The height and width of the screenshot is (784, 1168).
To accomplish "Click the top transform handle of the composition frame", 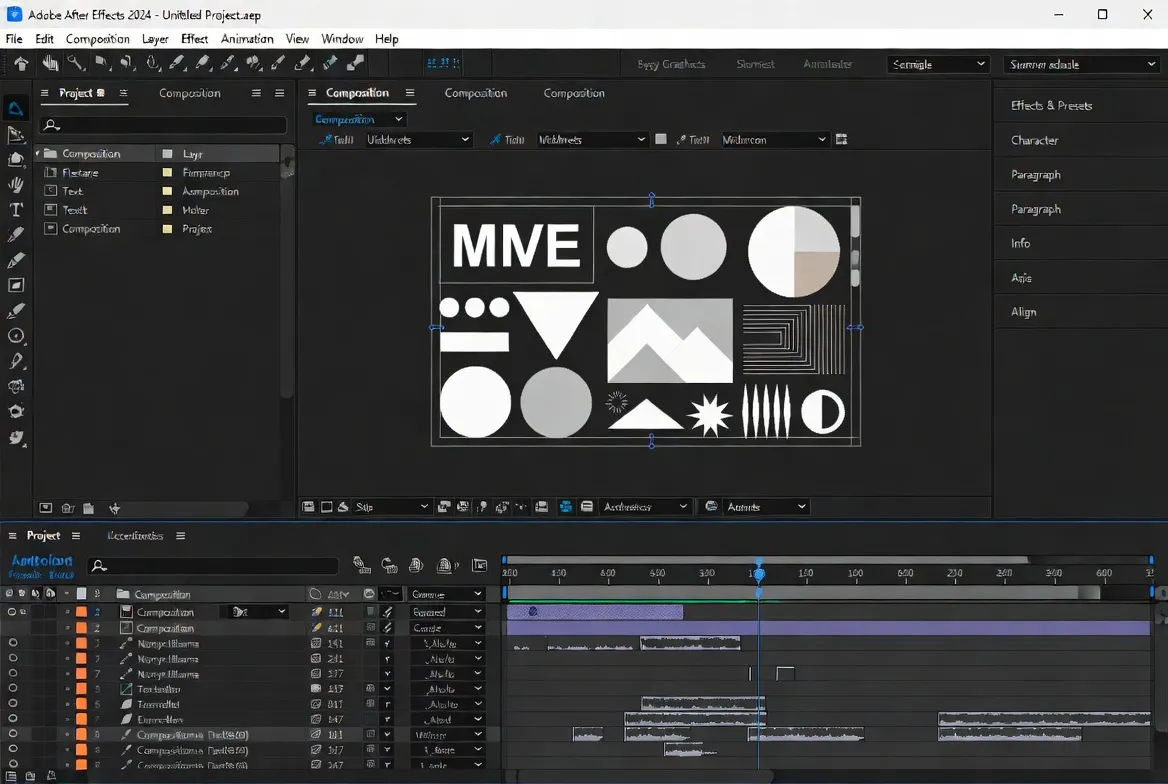I will tap(652, 199).
